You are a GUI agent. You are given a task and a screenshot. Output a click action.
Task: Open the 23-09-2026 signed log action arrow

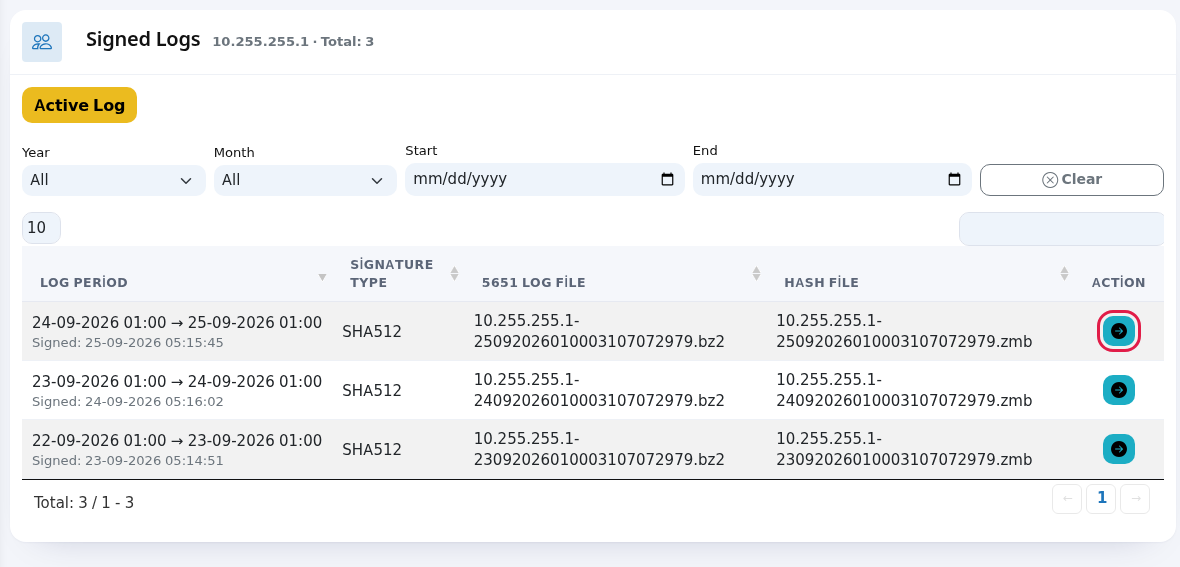click(x=1118, y=448)
